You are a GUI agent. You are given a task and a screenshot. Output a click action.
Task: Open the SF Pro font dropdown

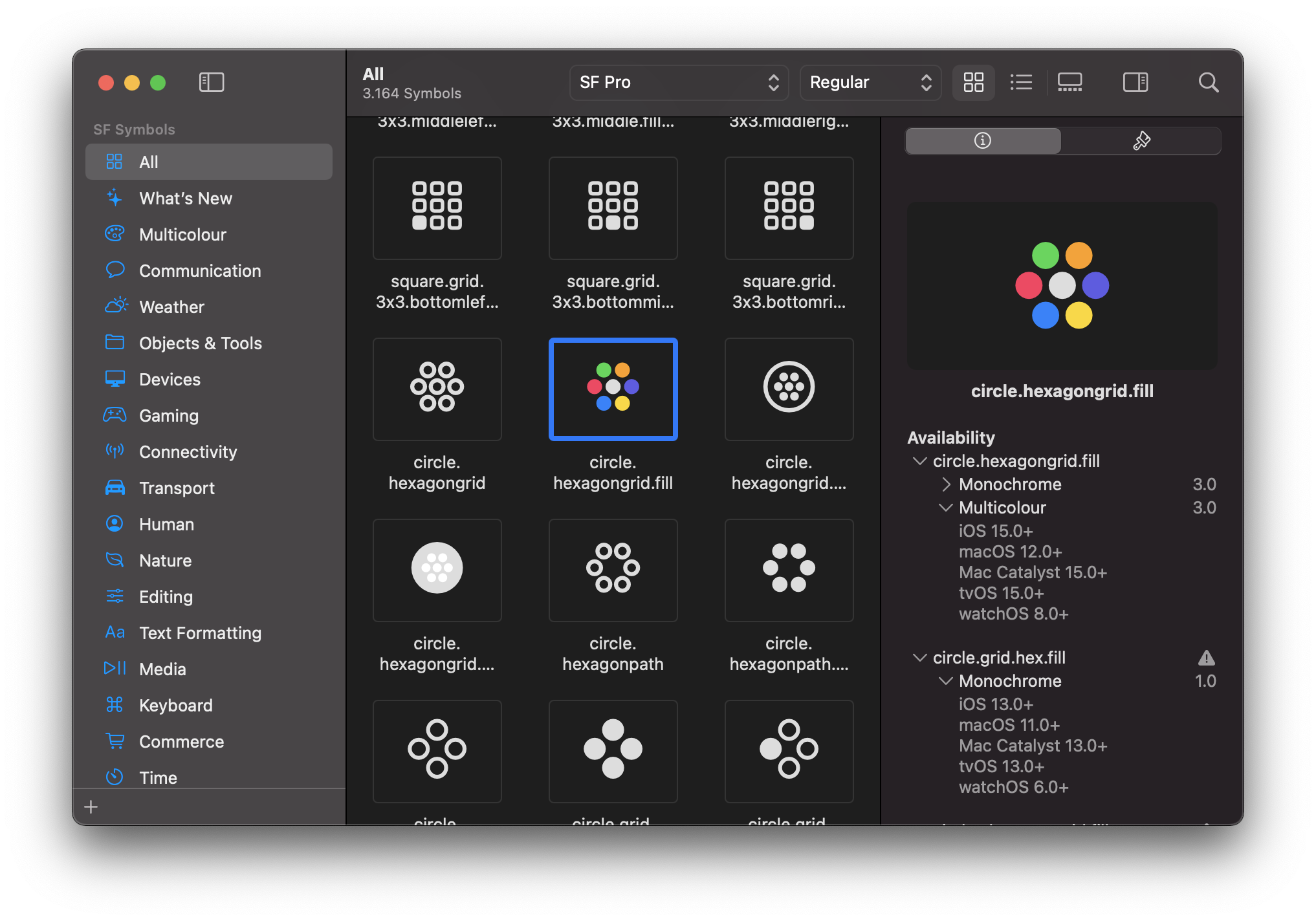(678, 82)
